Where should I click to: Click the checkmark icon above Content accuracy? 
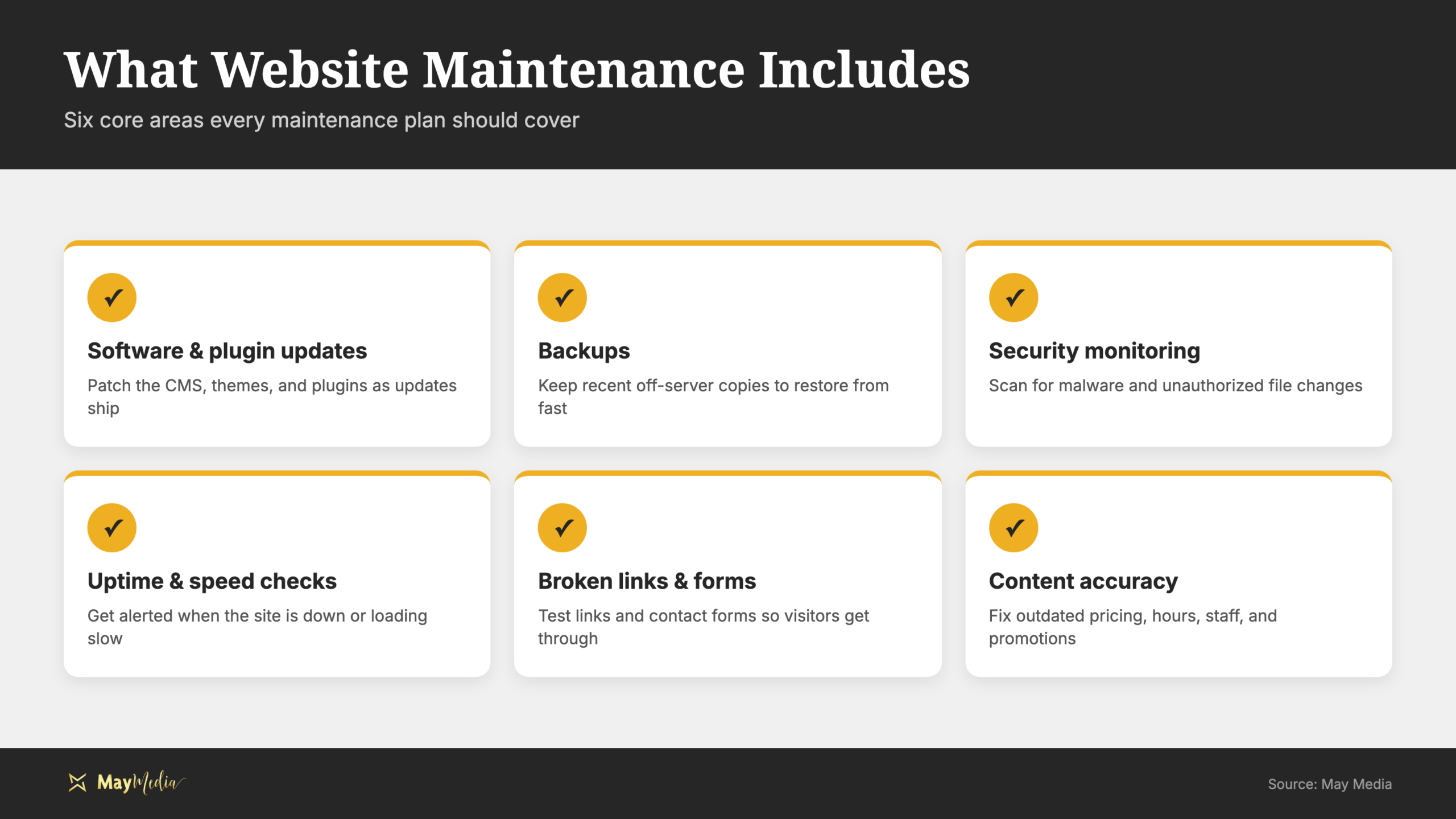tap(1013, 528)
